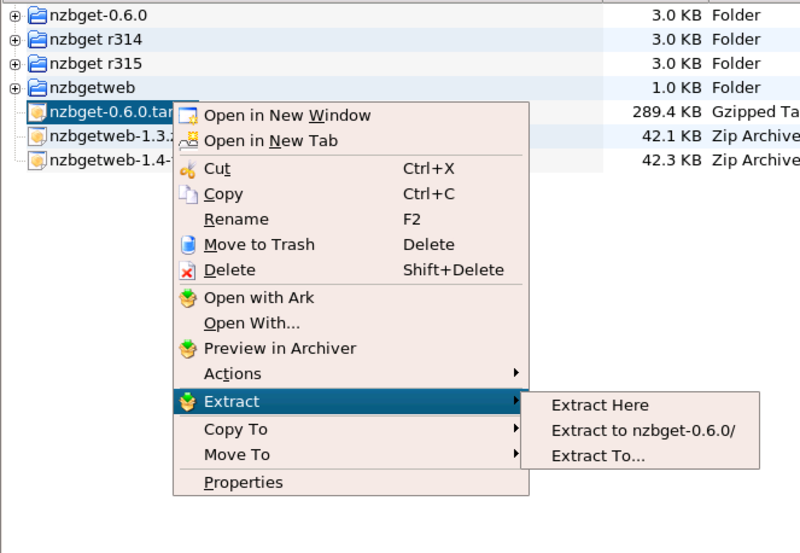Image resolution: width=800 pixels, height=553 pixels.
Task: Click the red X Delete icon
Action: pyautogui.click(x=187, y=270)
